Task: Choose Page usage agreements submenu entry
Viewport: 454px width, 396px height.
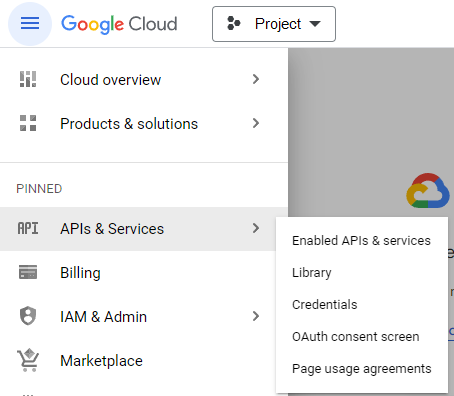Action: point(362,369)
